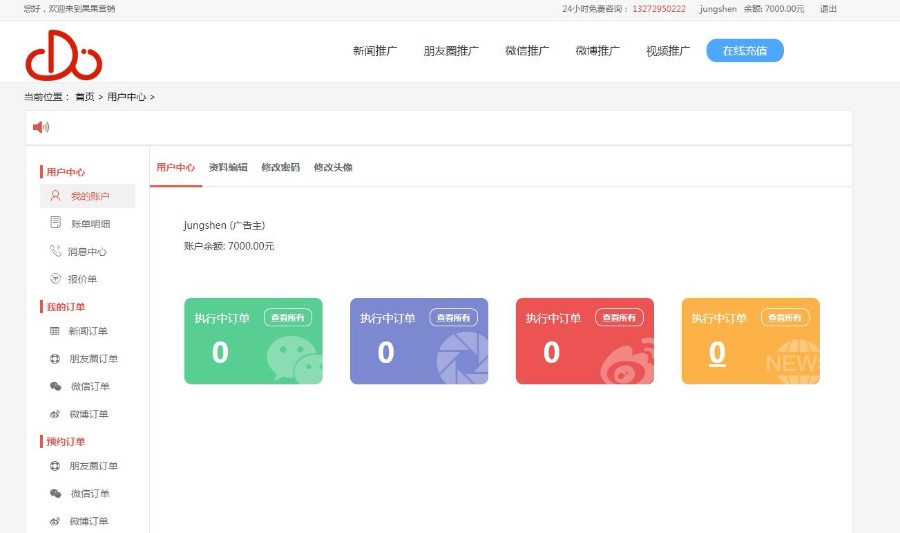Click the Weibo icon beside 微博订单 under 我的订单

click(55, 414)
